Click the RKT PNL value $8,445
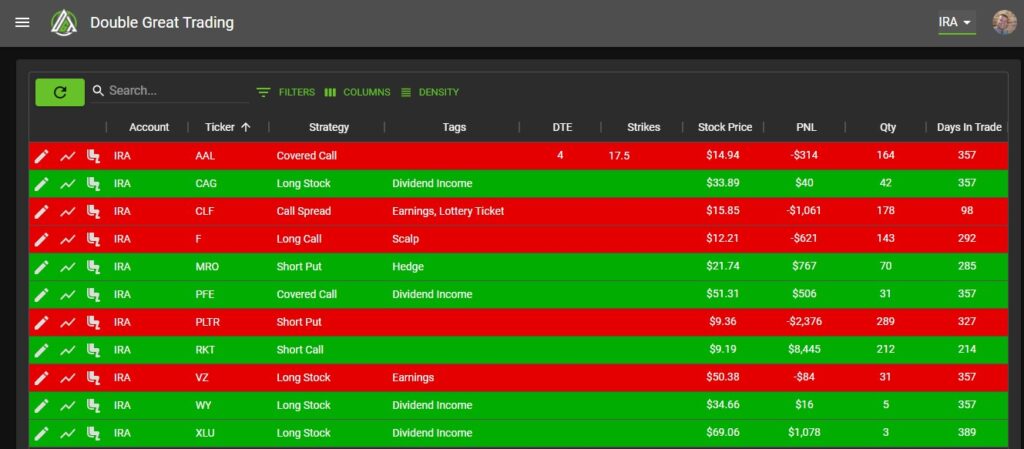1024x449 pixels. 805,350
